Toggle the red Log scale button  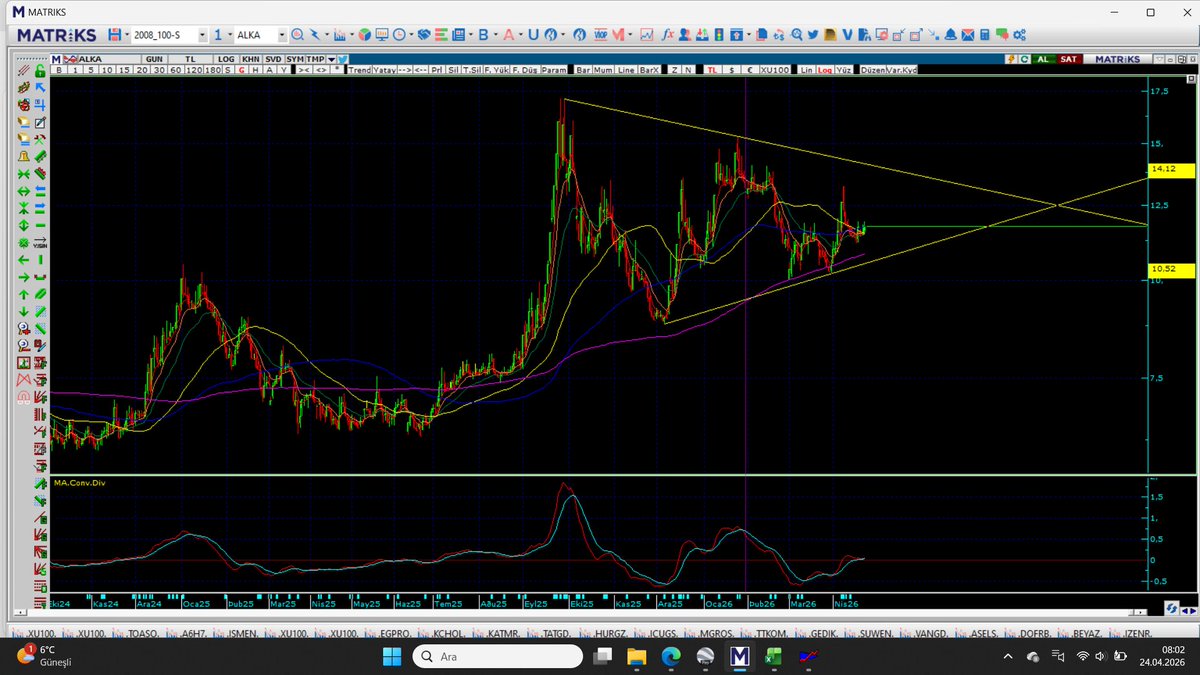(x=824, y=70)
